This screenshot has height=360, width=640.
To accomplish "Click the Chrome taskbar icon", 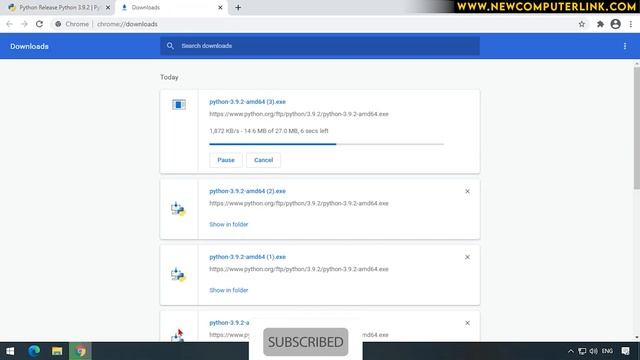I will pyautogui.click(x=80, y=351).
